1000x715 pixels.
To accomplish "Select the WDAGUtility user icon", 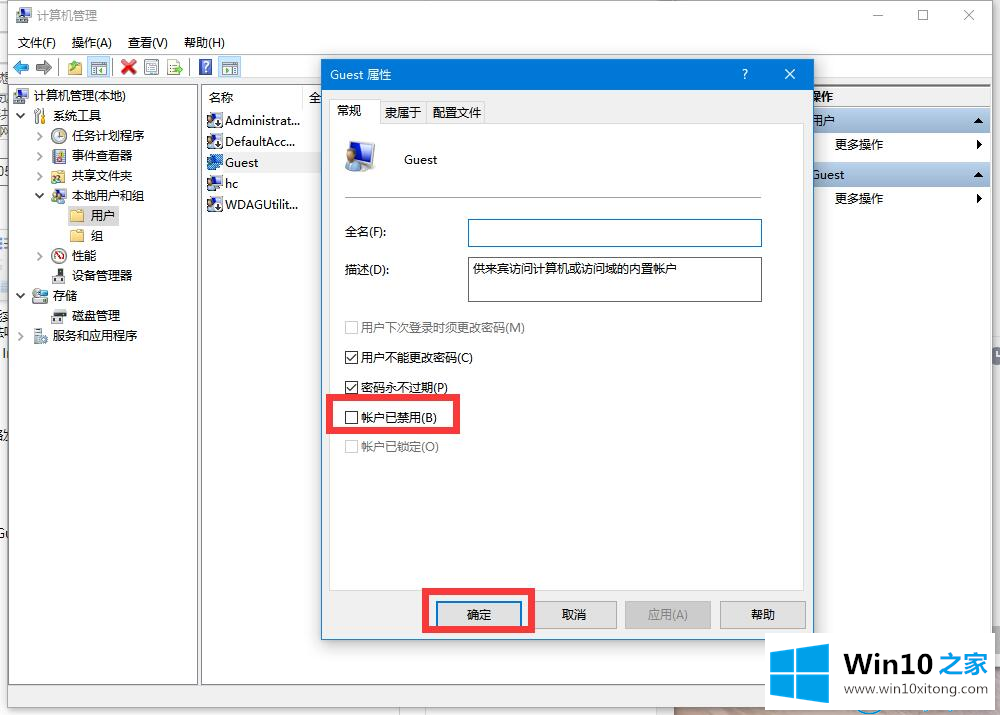I will [x=214, y=204].
